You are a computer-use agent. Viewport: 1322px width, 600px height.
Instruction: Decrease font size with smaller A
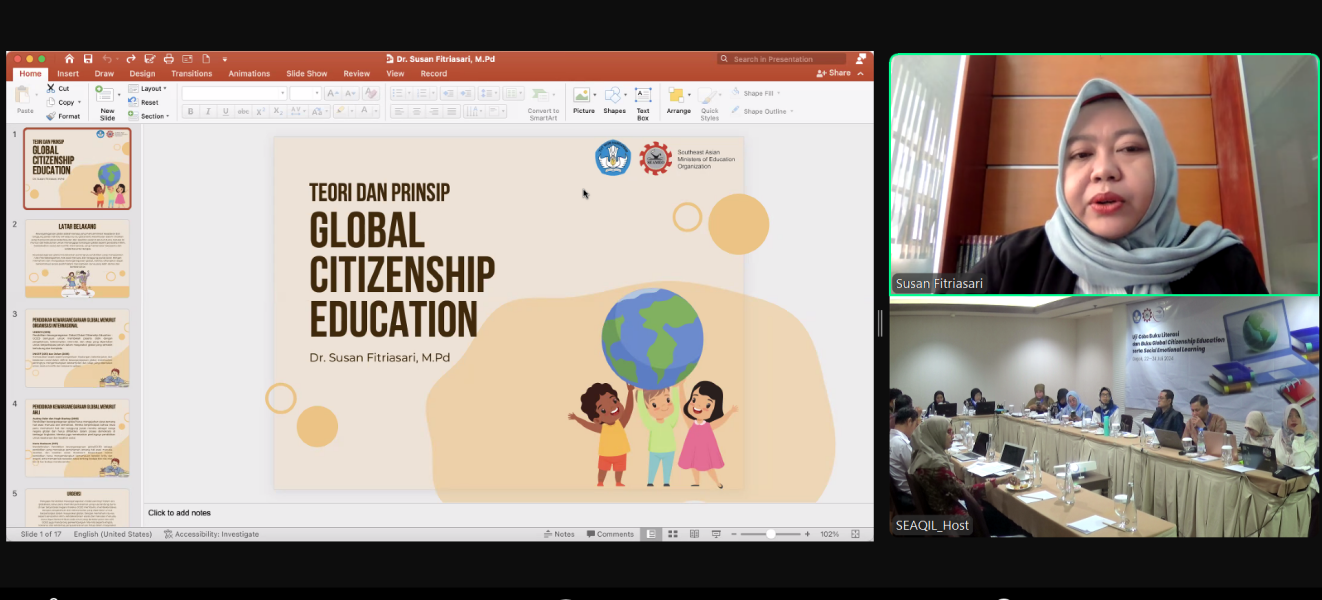click(x=348, y=94)
